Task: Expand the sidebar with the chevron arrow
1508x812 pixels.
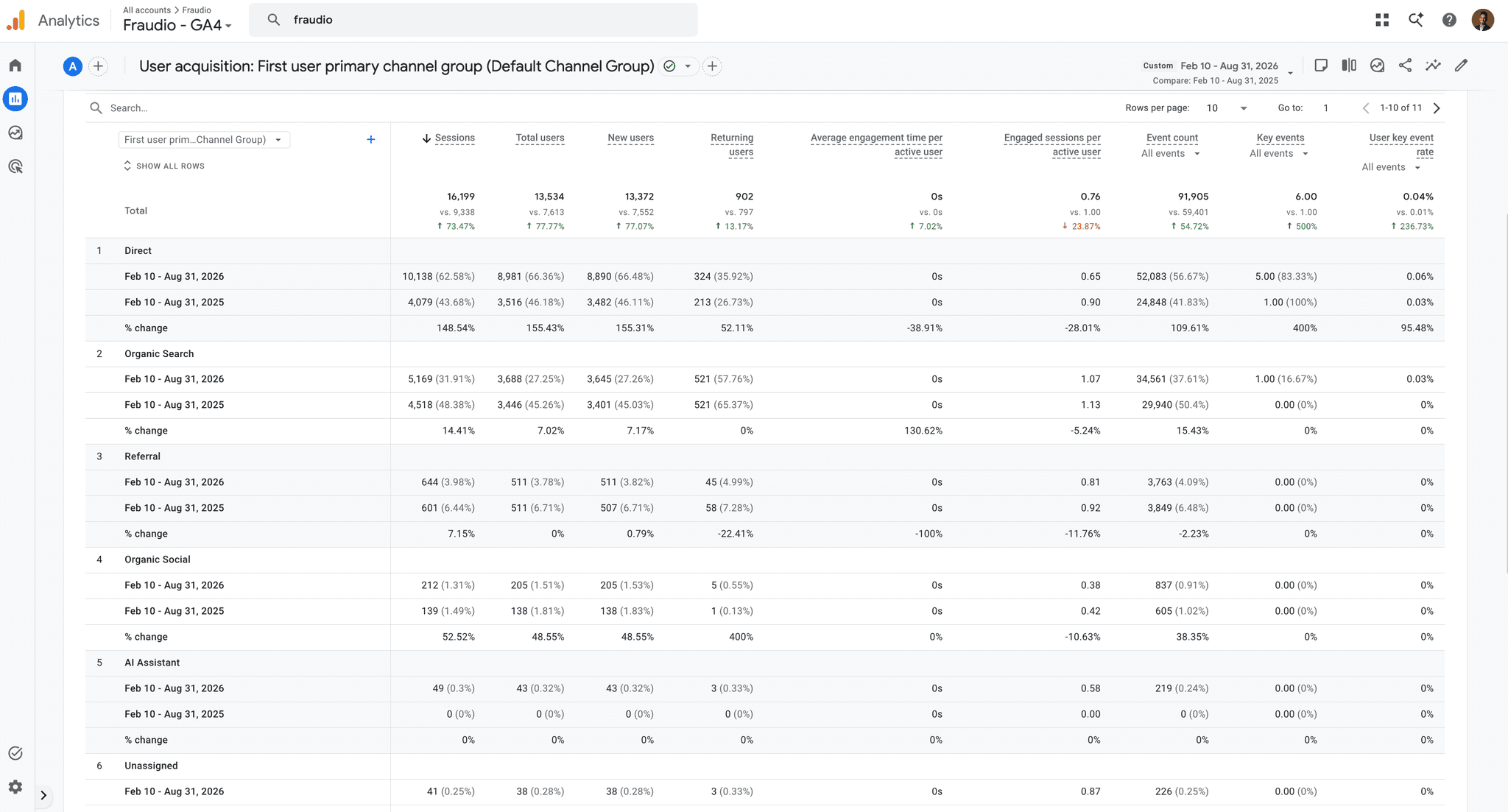Action: 43,795
